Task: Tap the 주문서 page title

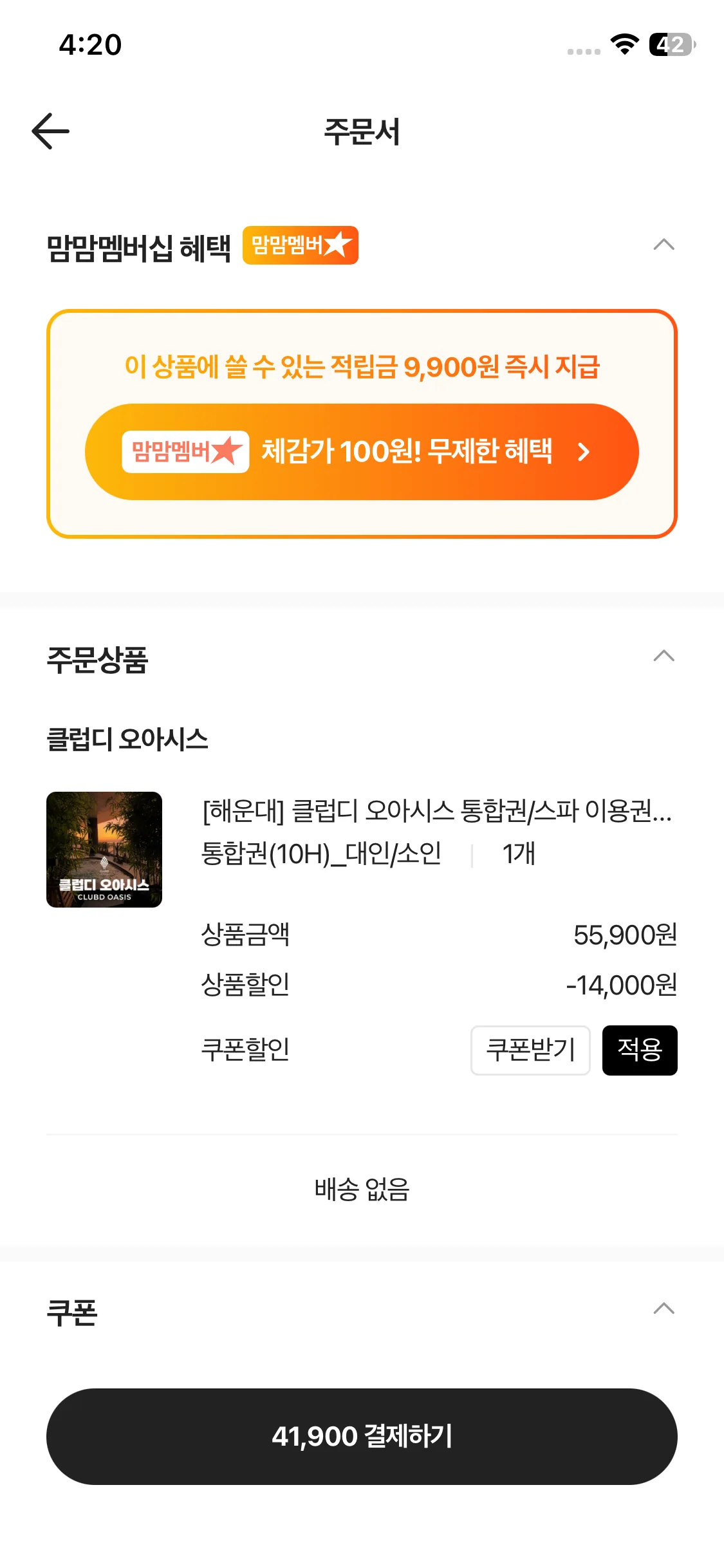Action: coord(362,132)
